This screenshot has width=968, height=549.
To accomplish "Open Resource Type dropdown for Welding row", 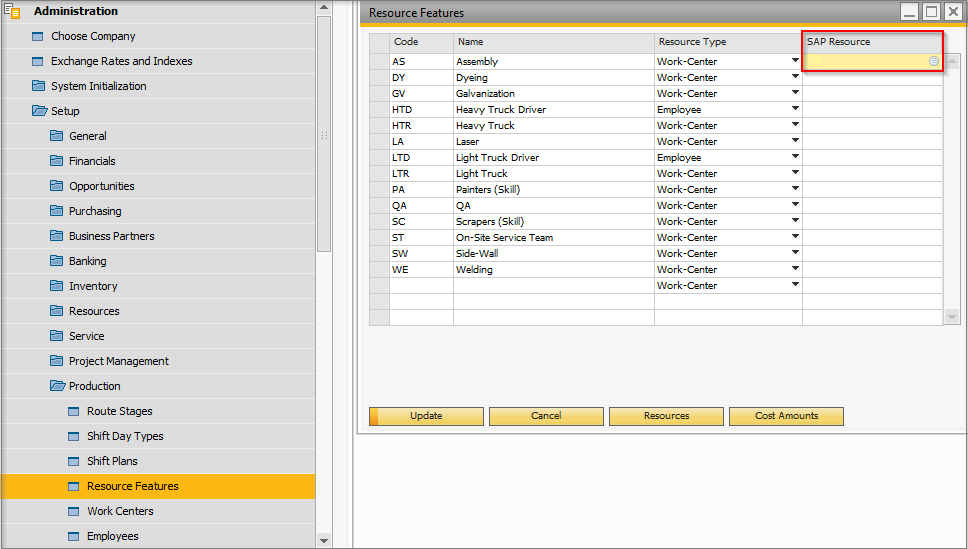I will 796,269.
